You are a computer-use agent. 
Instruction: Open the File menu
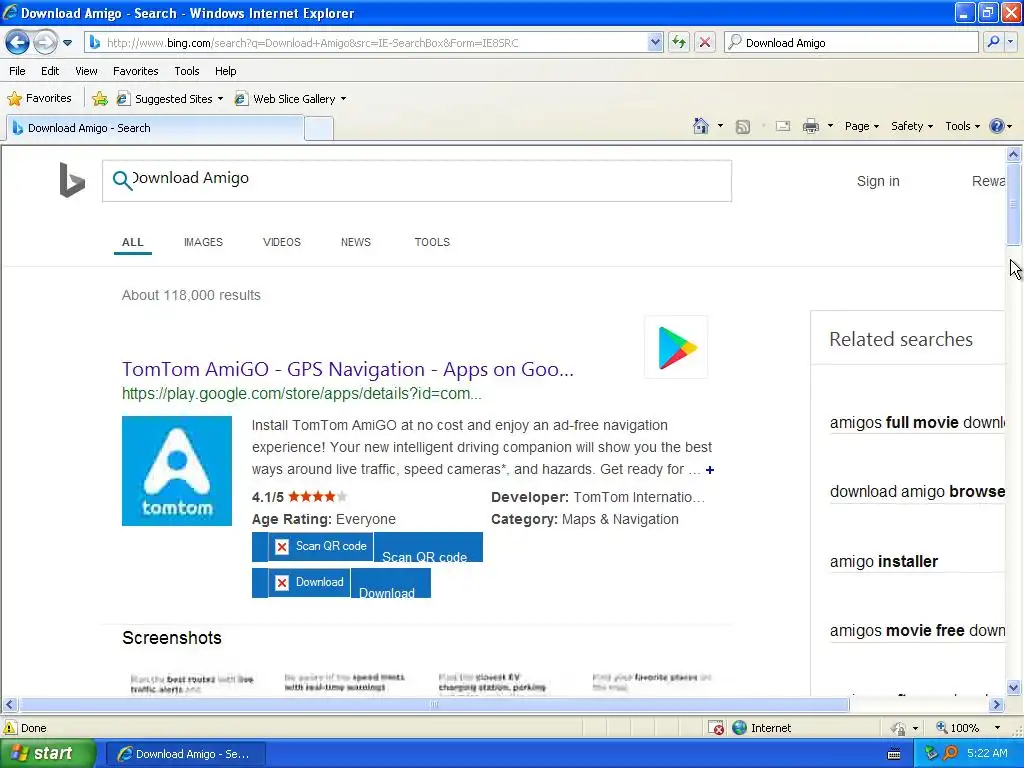point(18,71)
